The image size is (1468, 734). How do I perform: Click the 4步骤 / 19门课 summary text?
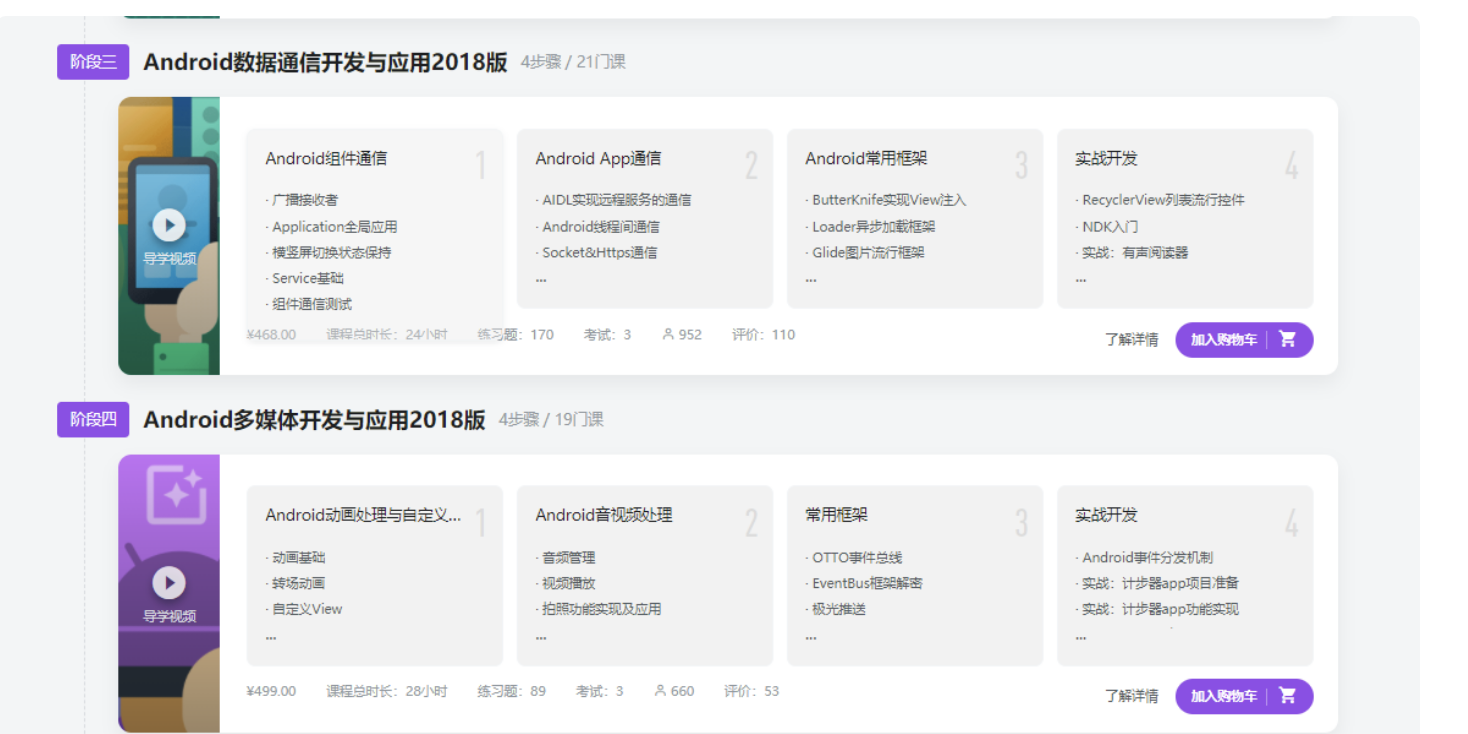click(x=551, y=420)
